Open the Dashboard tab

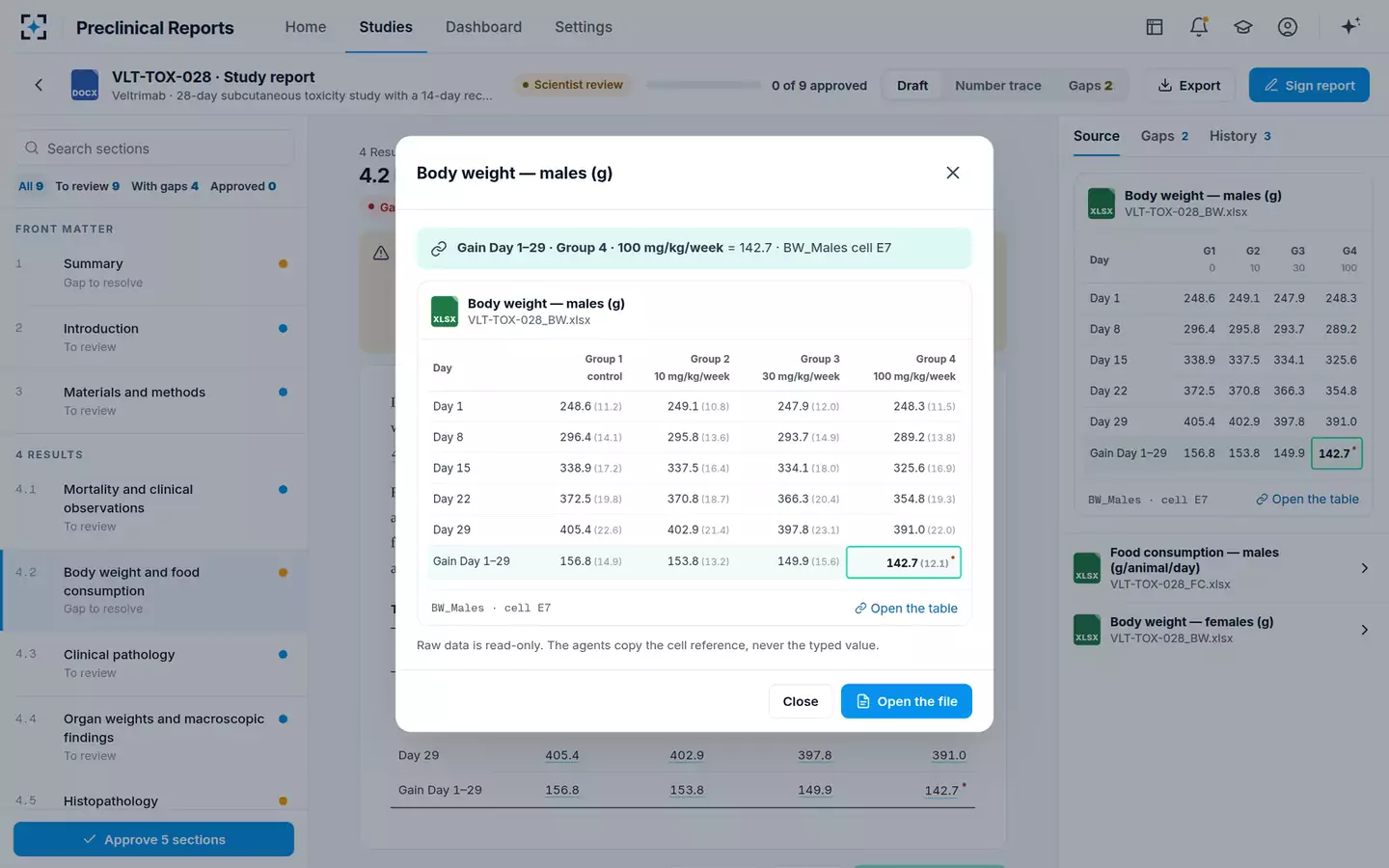click(x=483, y=27)
